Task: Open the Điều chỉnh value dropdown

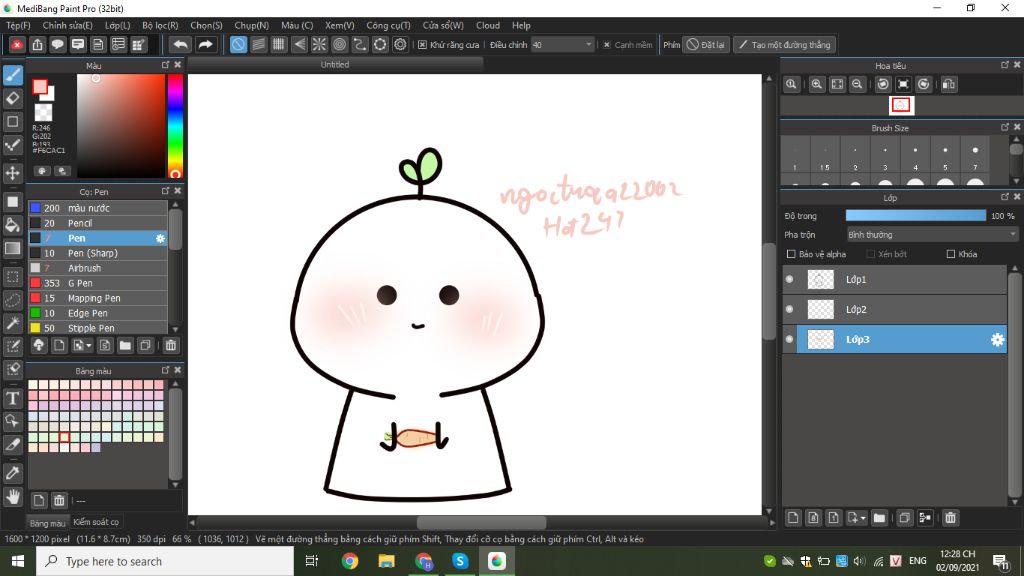Action: 588,45
